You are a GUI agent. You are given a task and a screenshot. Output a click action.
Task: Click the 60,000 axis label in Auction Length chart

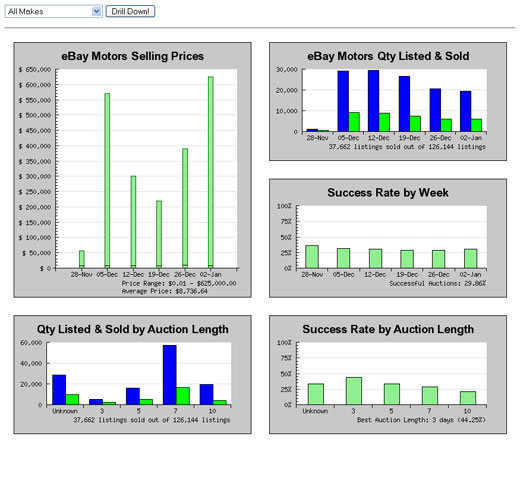pyautogui.click(x=31, y=343)
